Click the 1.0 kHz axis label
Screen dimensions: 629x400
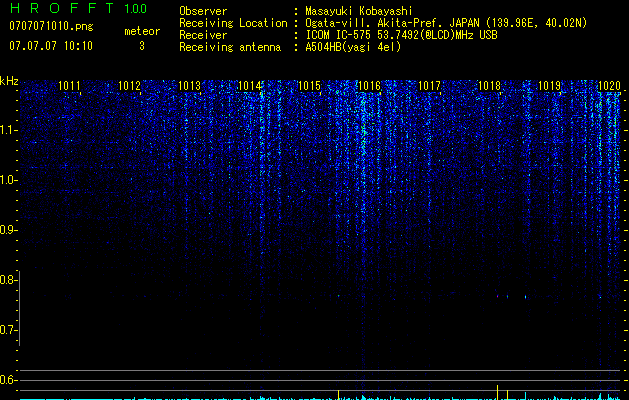[8, 180]
